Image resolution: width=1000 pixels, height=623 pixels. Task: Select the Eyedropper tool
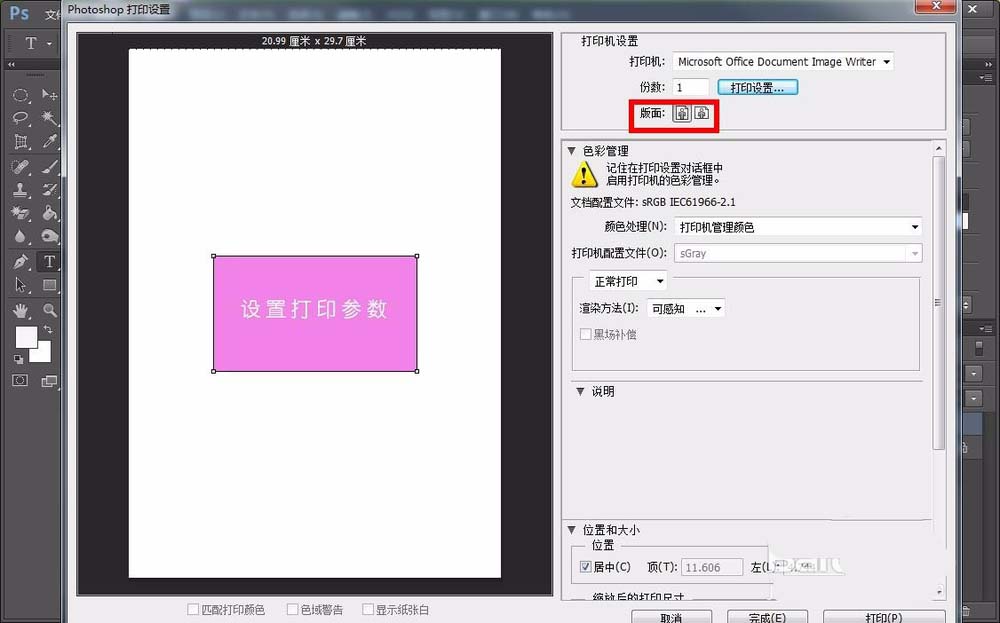pyautogui.click(x=49, y=142)
